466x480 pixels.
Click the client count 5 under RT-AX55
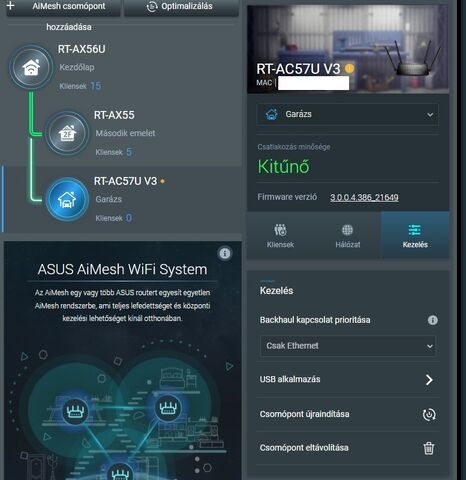pos(129,152)
